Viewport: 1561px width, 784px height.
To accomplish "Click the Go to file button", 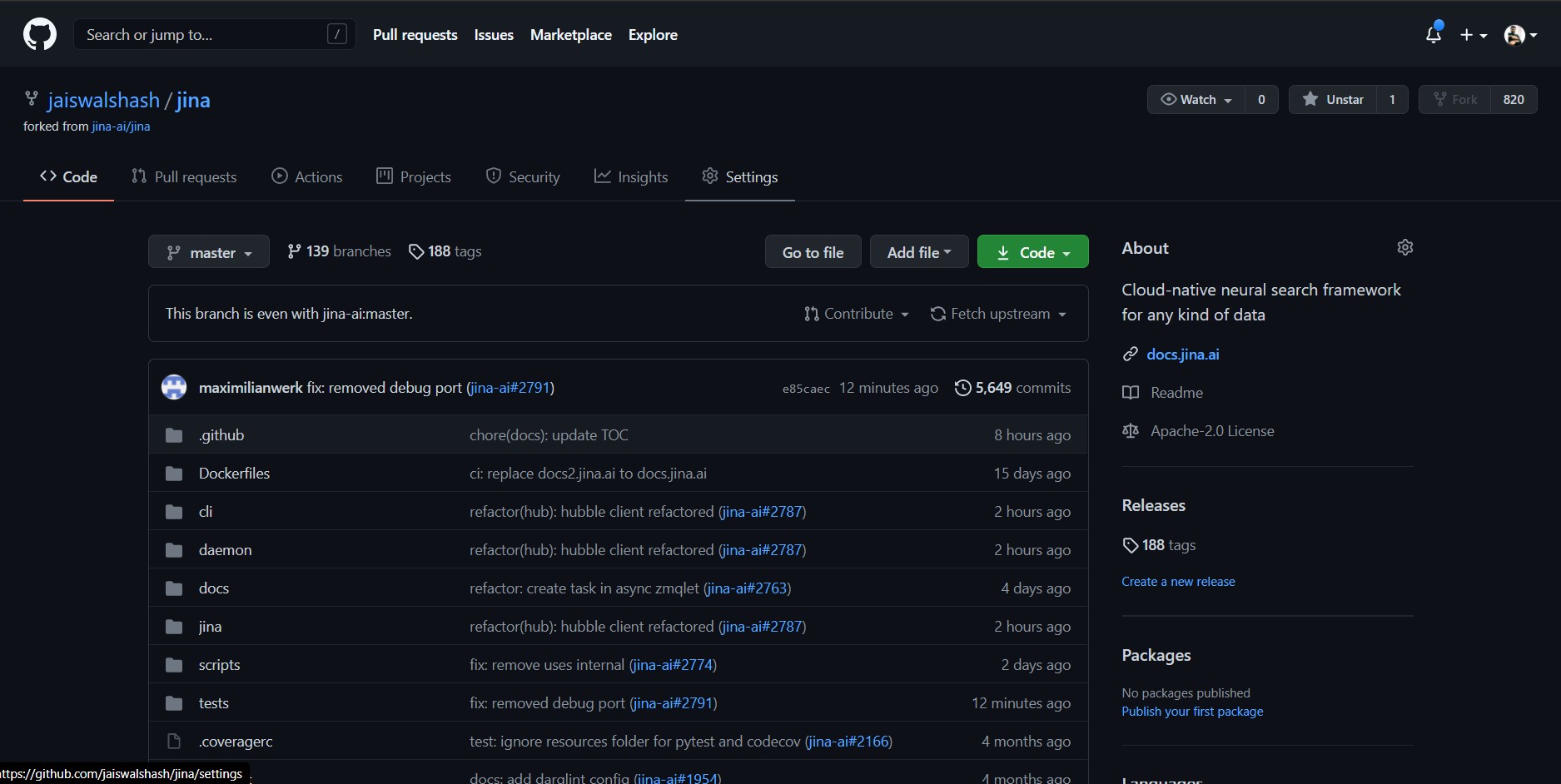I will pos(813,252).
